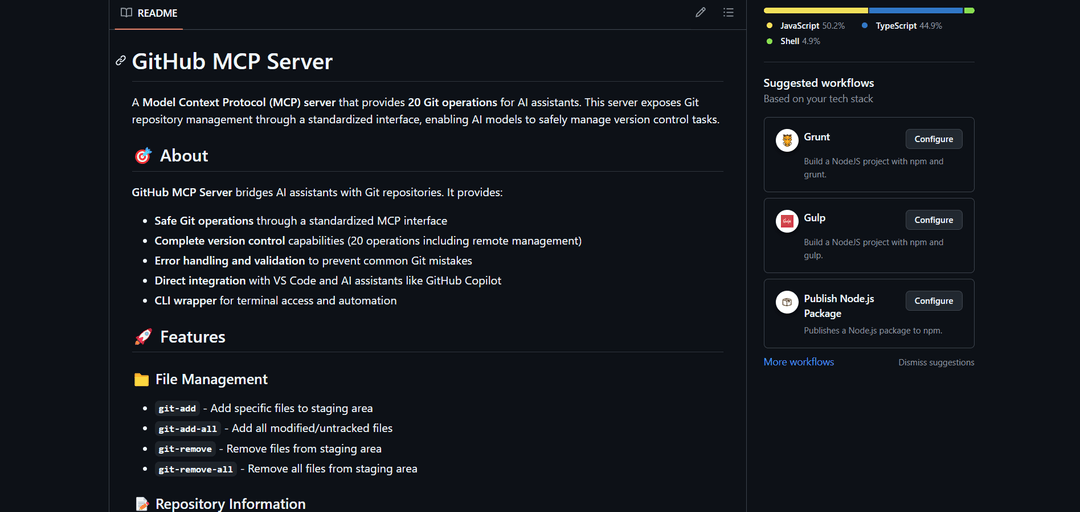1080x512 pixels.
Task: Click 'Model Context Protocol (MCP) server' bold text
Action: click(x=239, y=103)
